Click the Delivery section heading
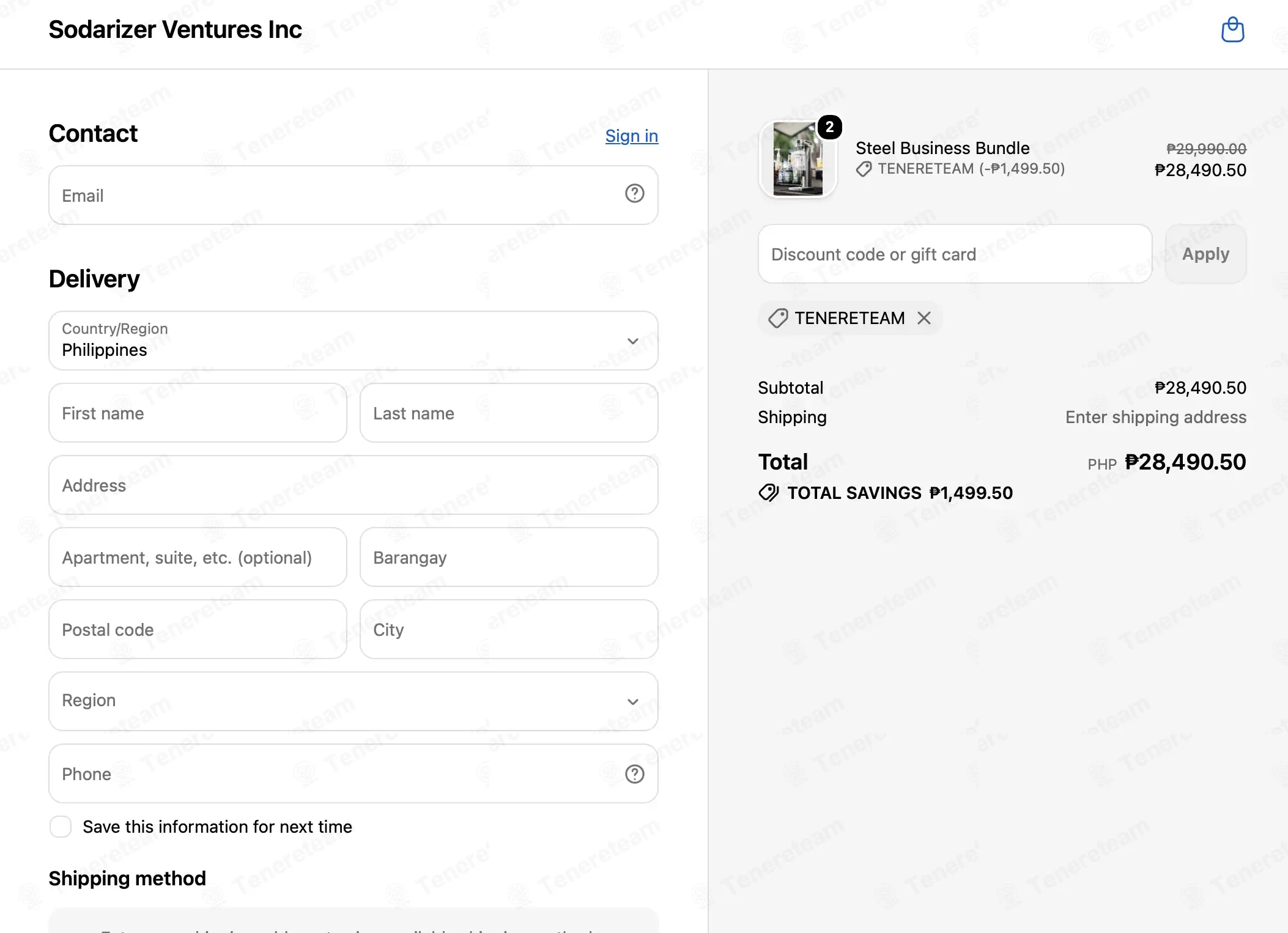This screenshot has height=933, width=1288. click(x=94, y=279)
